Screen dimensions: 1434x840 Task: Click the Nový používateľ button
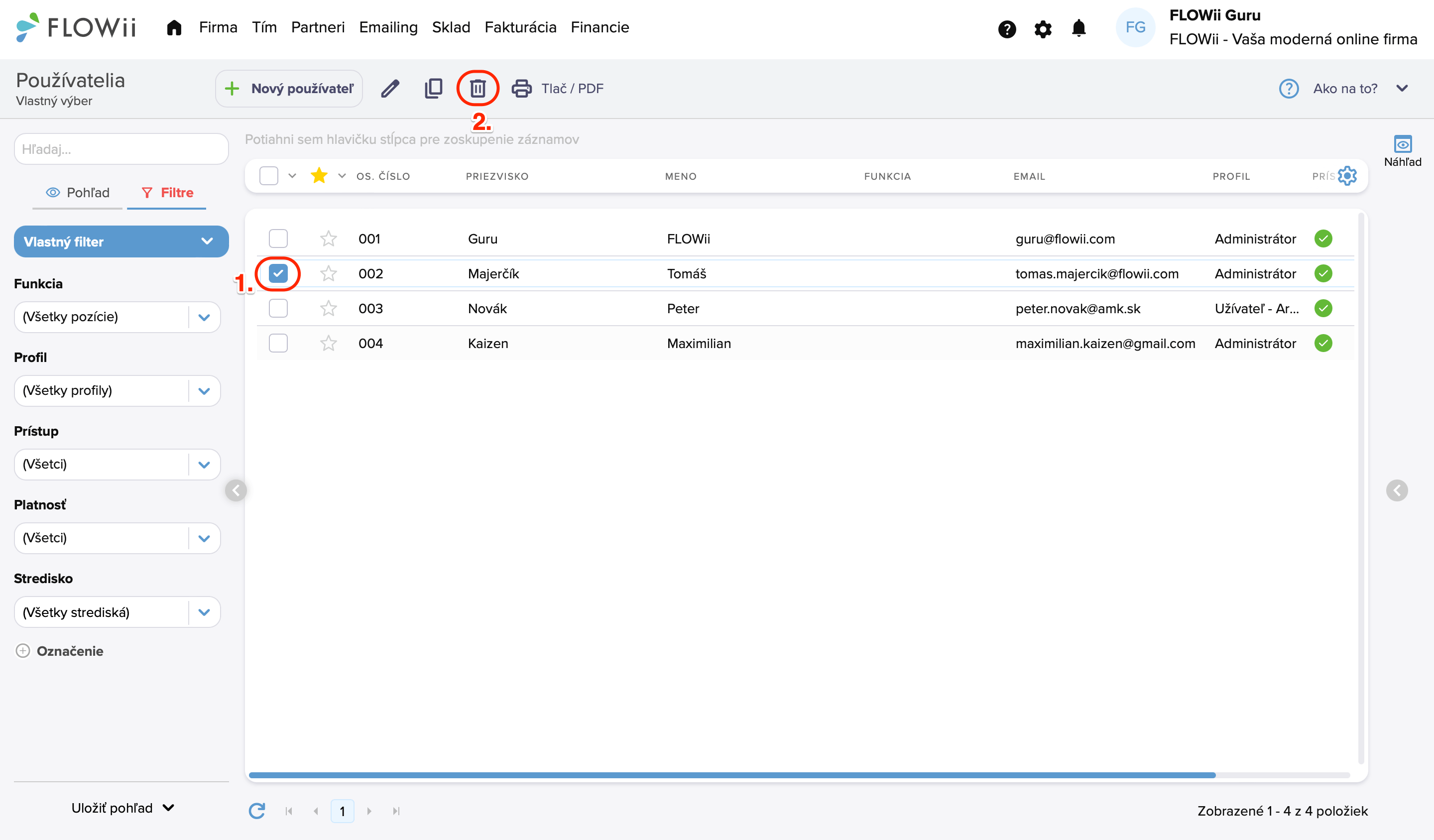click(289, 88)
